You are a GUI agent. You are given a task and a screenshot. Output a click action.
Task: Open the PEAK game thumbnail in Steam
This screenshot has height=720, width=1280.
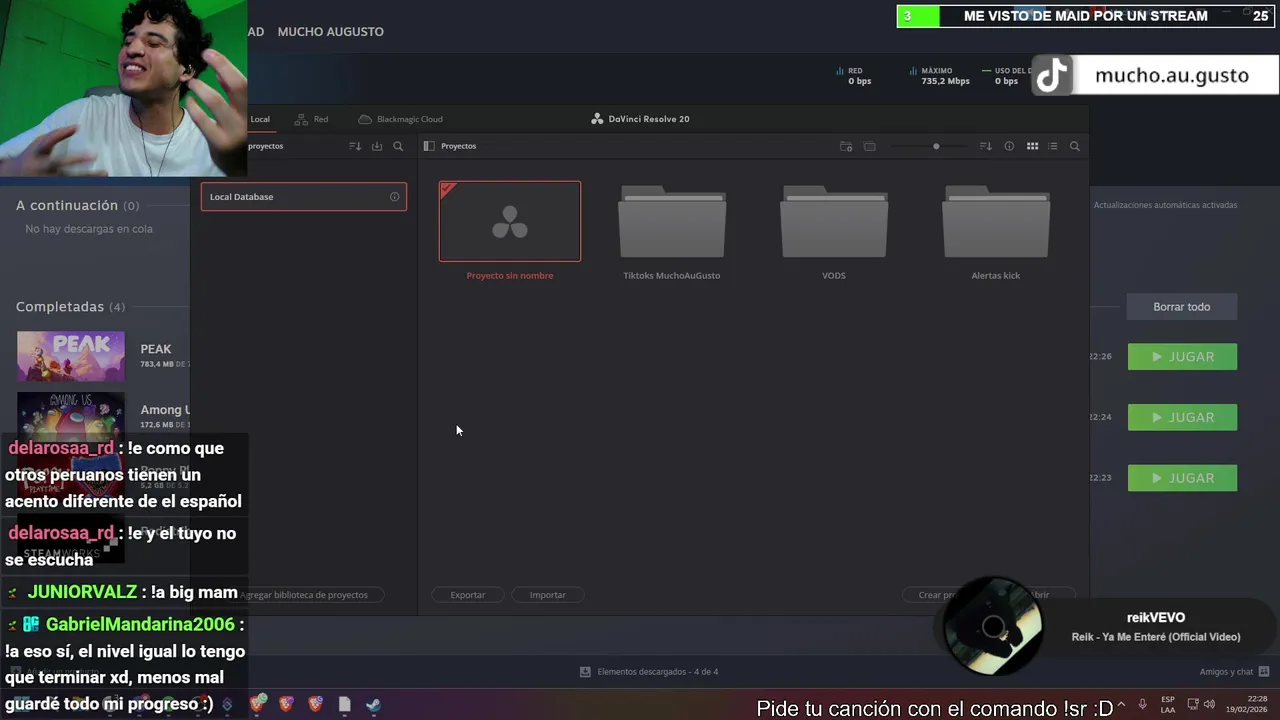click(x=71, y=356)
